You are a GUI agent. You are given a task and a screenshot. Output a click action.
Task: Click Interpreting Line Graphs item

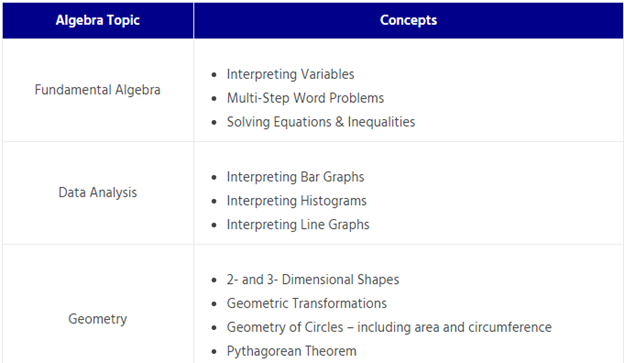(298, 225)
